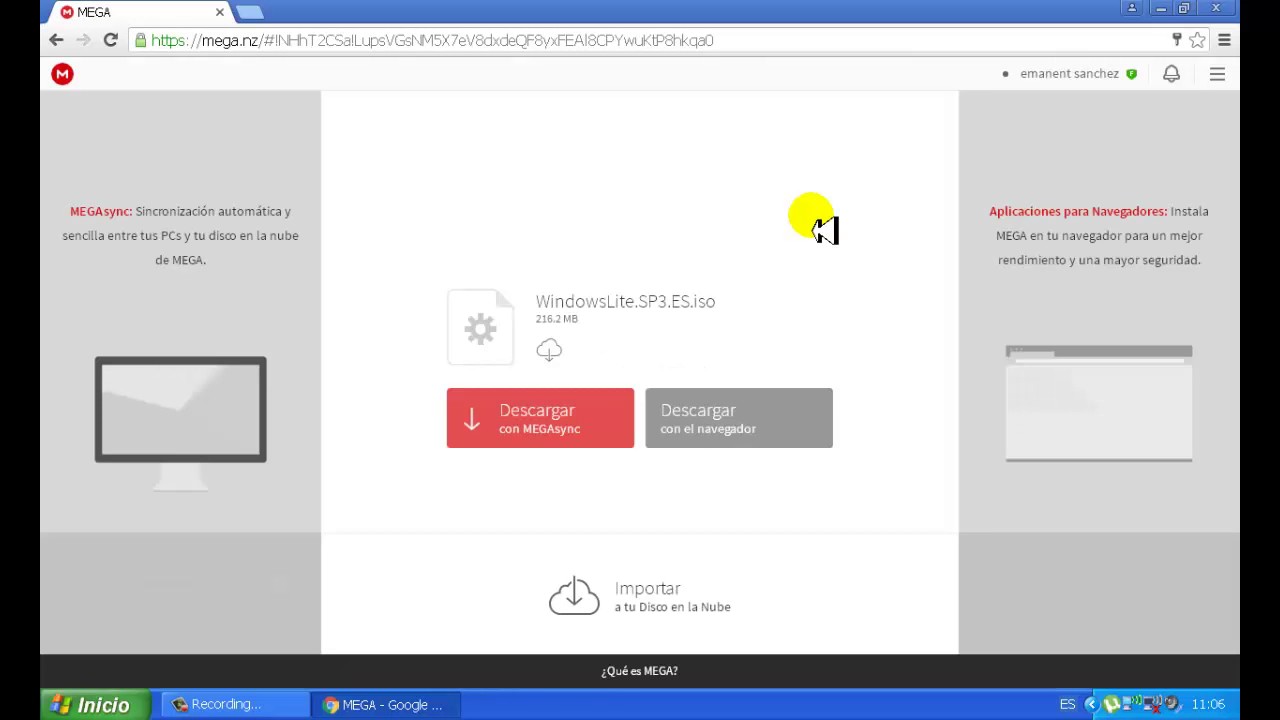The height and width of the screenshot is (720, 1280).
Task: Click Importar a tu Disco en la Nube
Action: (640, 596)
